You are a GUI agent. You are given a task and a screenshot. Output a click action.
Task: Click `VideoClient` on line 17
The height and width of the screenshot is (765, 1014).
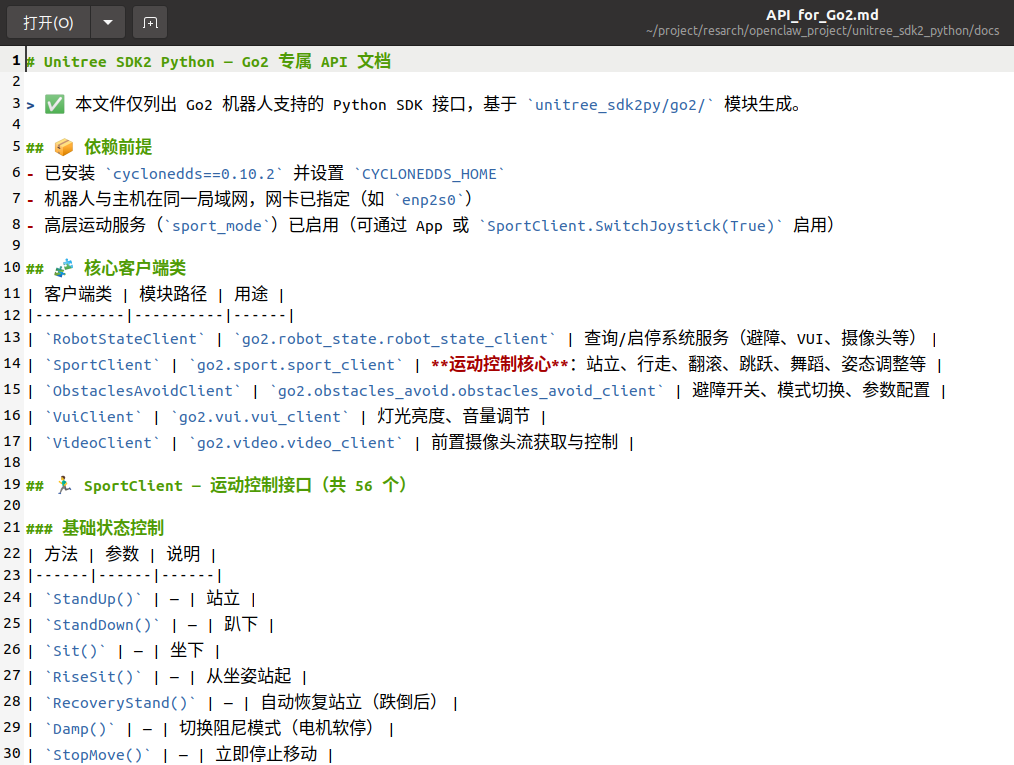point(102,443)
